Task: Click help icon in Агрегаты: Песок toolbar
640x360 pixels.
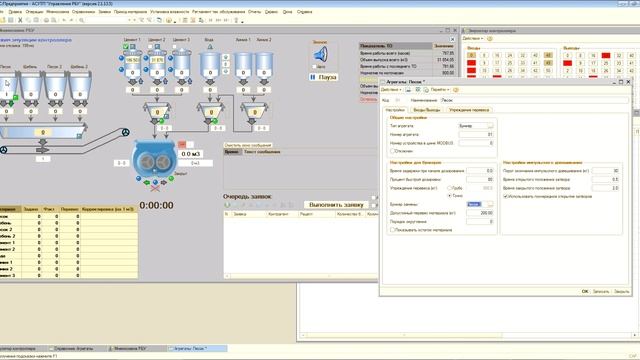Action: [x=456, y=90]
